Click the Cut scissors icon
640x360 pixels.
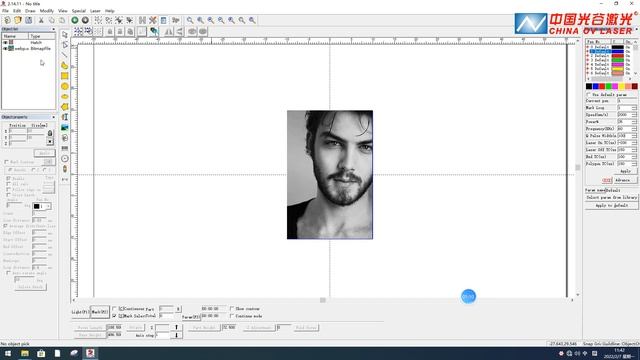[41, 20]
